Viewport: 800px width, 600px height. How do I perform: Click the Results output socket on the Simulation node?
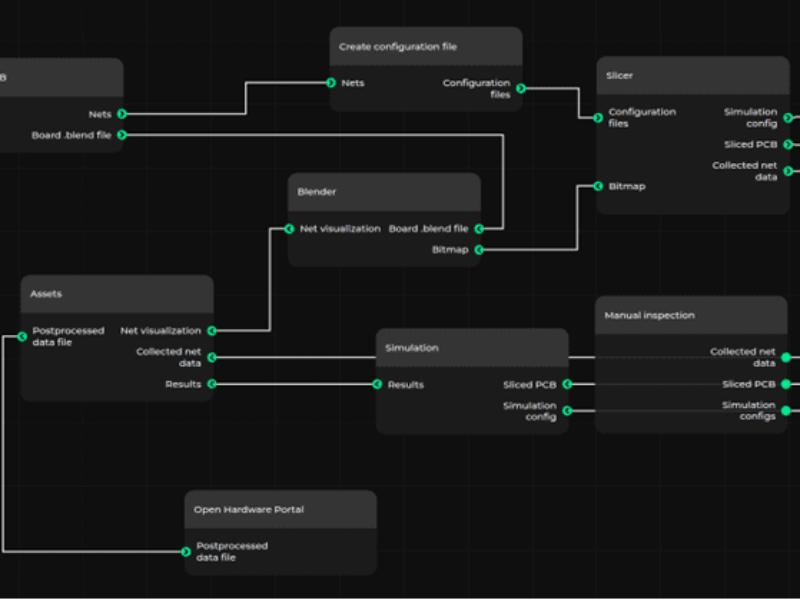[x=377, y=383]
